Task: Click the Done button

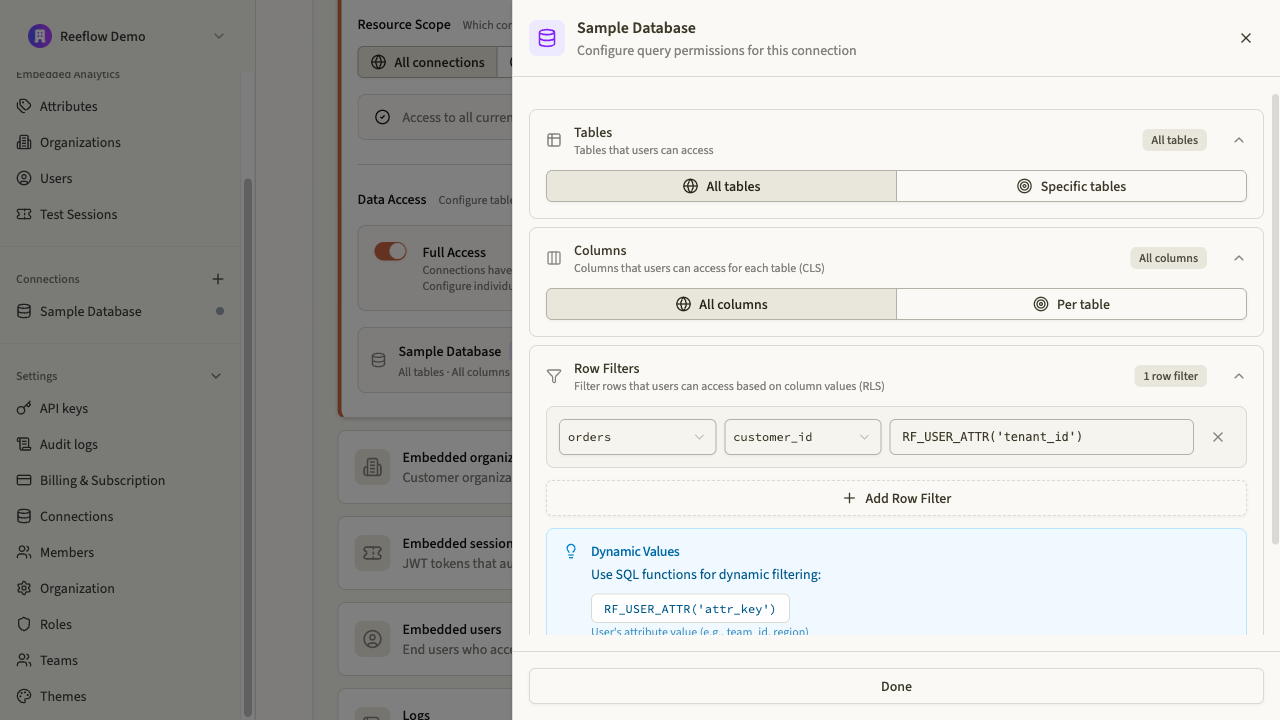Action: [896, 686]
